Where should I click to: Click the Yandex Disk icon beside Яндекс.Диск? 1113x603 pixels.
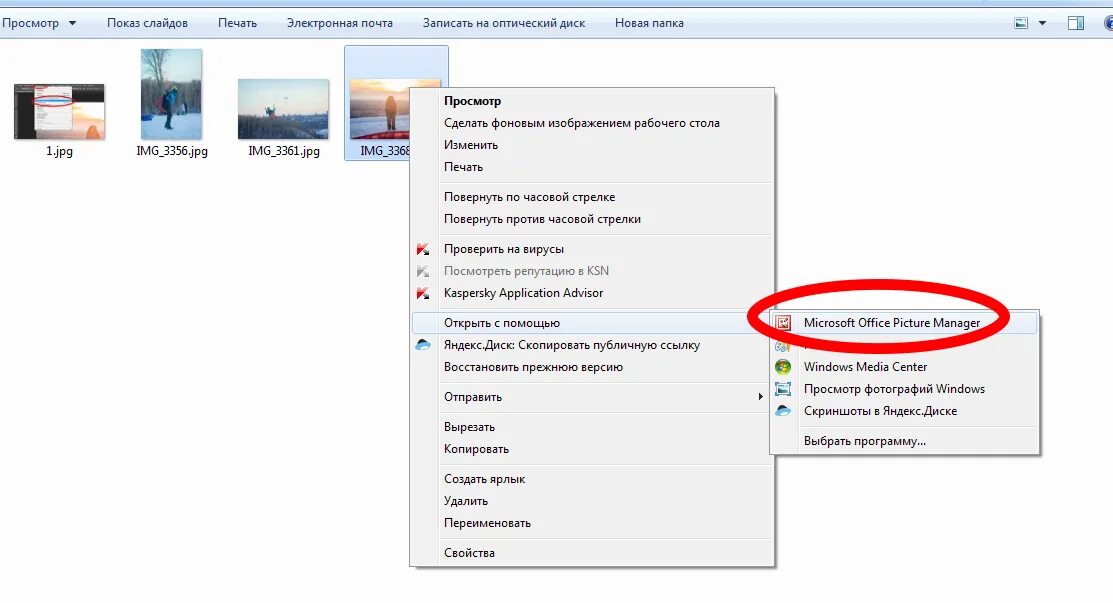[423, 345]
